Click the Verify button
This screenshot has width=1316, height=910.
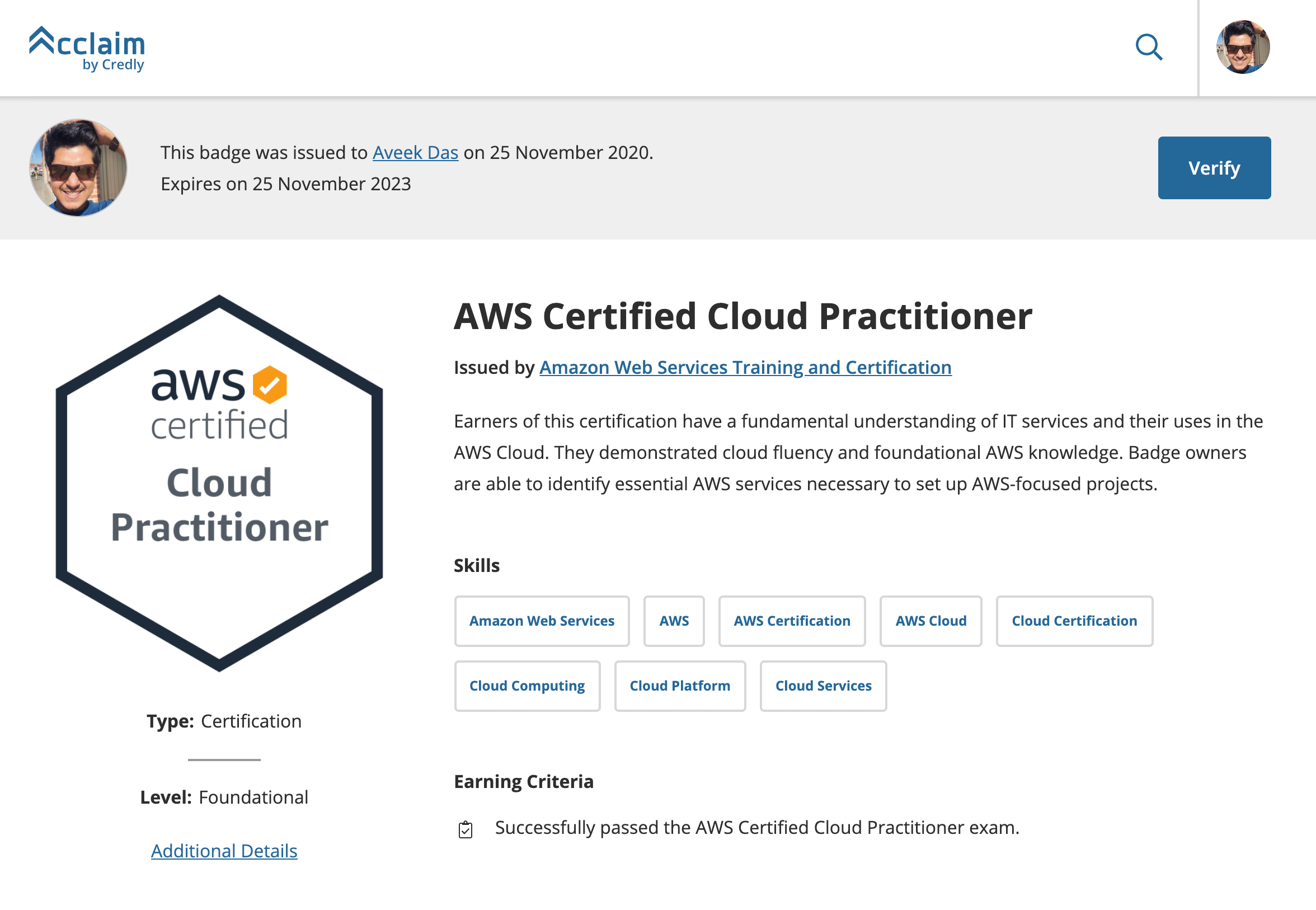click(1214, 168)
